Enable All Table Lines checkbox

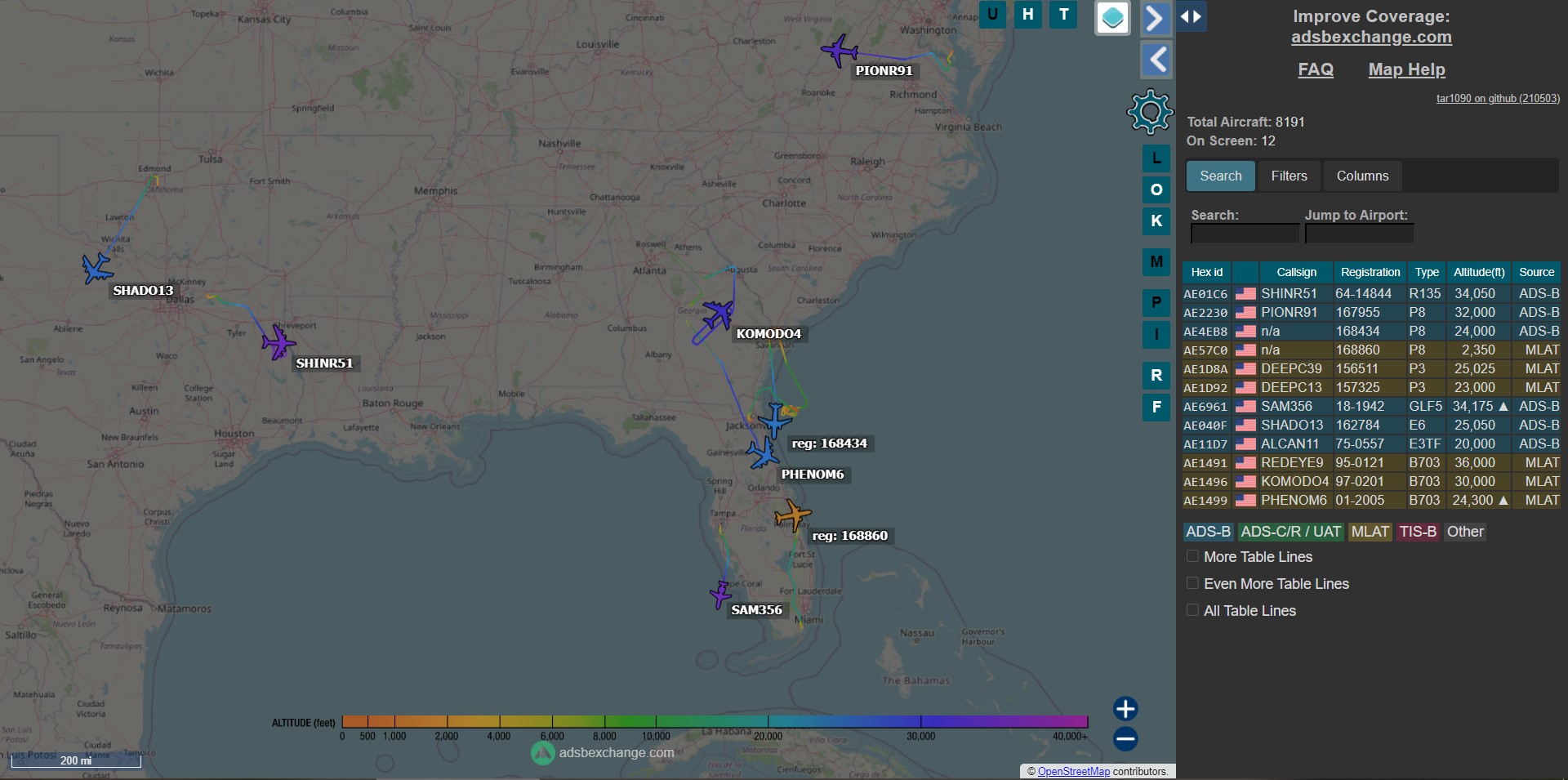(x=1192, y=610)
